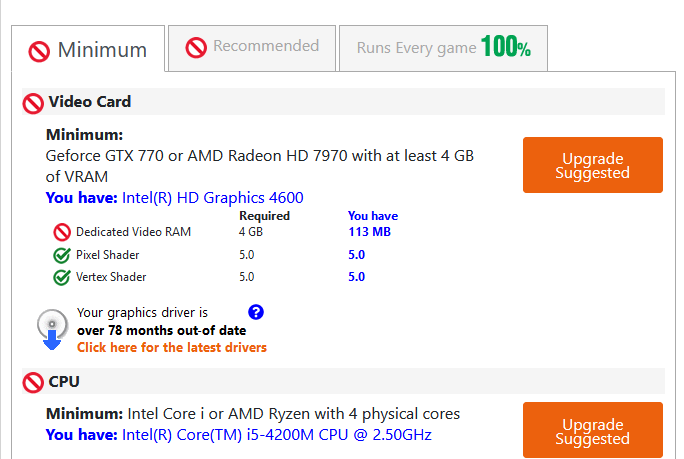Click the blue question mark help icon
684x459 pixels.
[255, 313]
